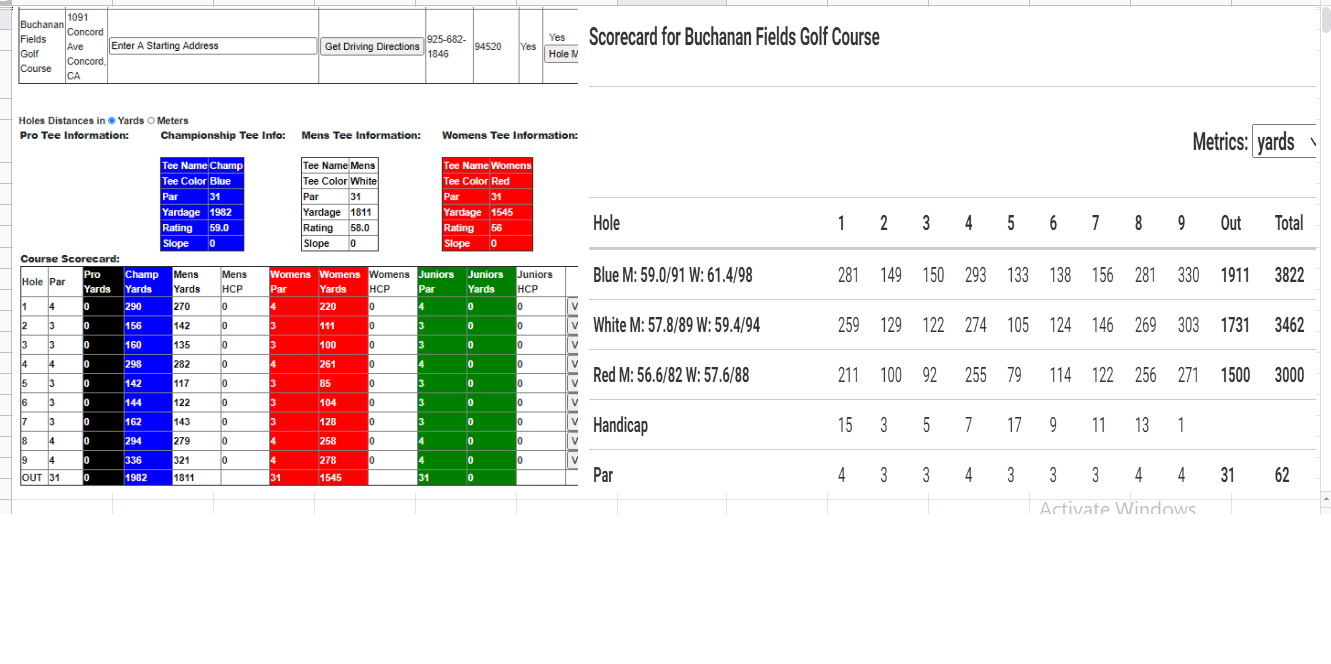
Task: Click the Red total 3000 value
Action: point(1289,375)
